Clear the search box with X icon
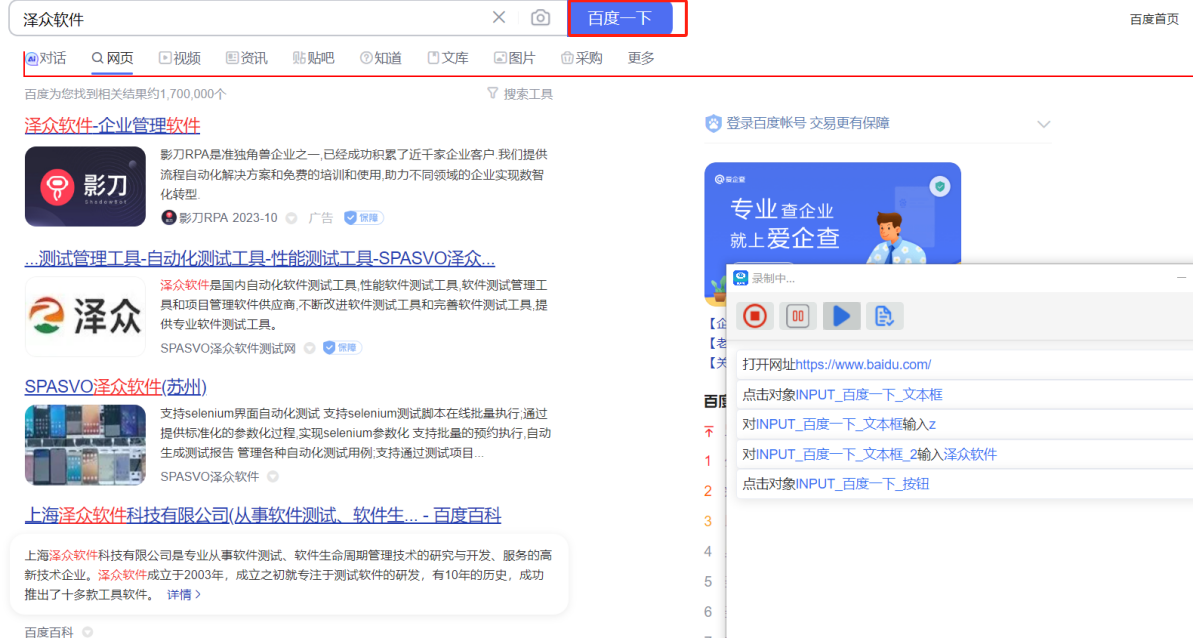The image size is (1193, 638). point(499,18)
